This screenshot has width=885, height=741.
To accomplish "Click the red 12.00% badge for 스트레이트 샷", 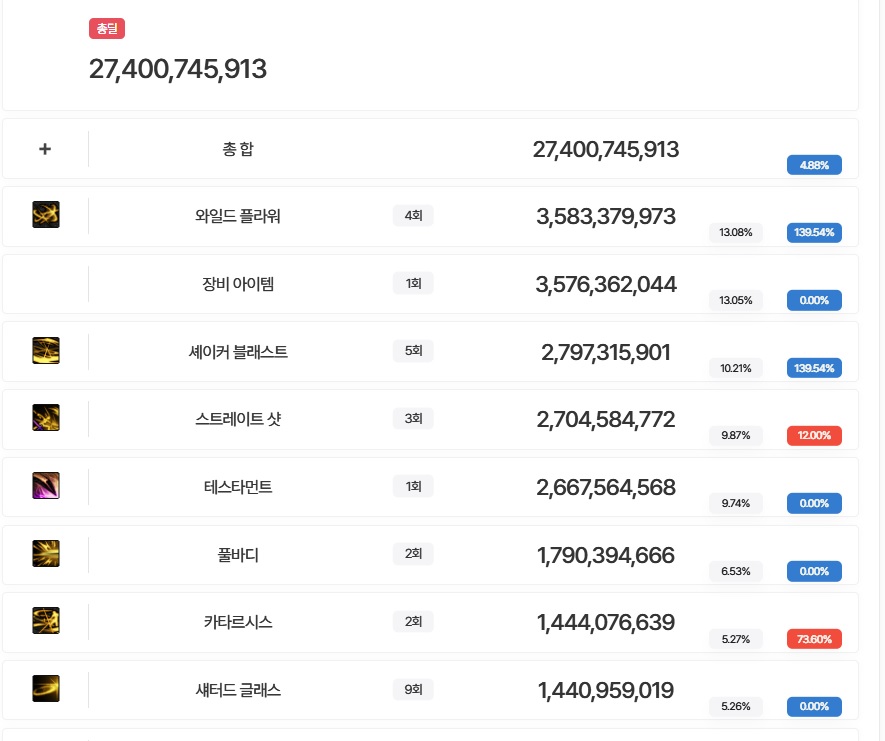I will tap(814, 435).
